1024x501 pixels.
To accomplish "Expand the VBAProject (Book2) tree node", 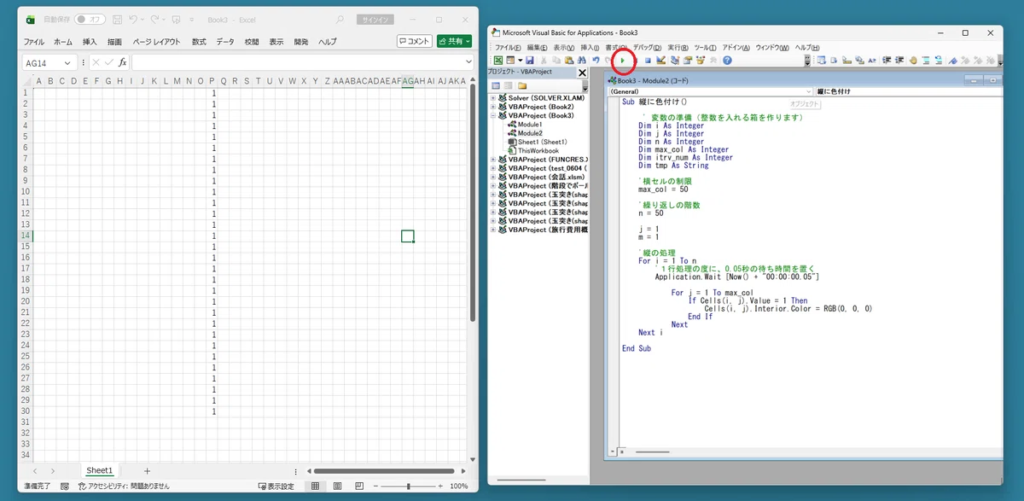I will coord(492,106).
